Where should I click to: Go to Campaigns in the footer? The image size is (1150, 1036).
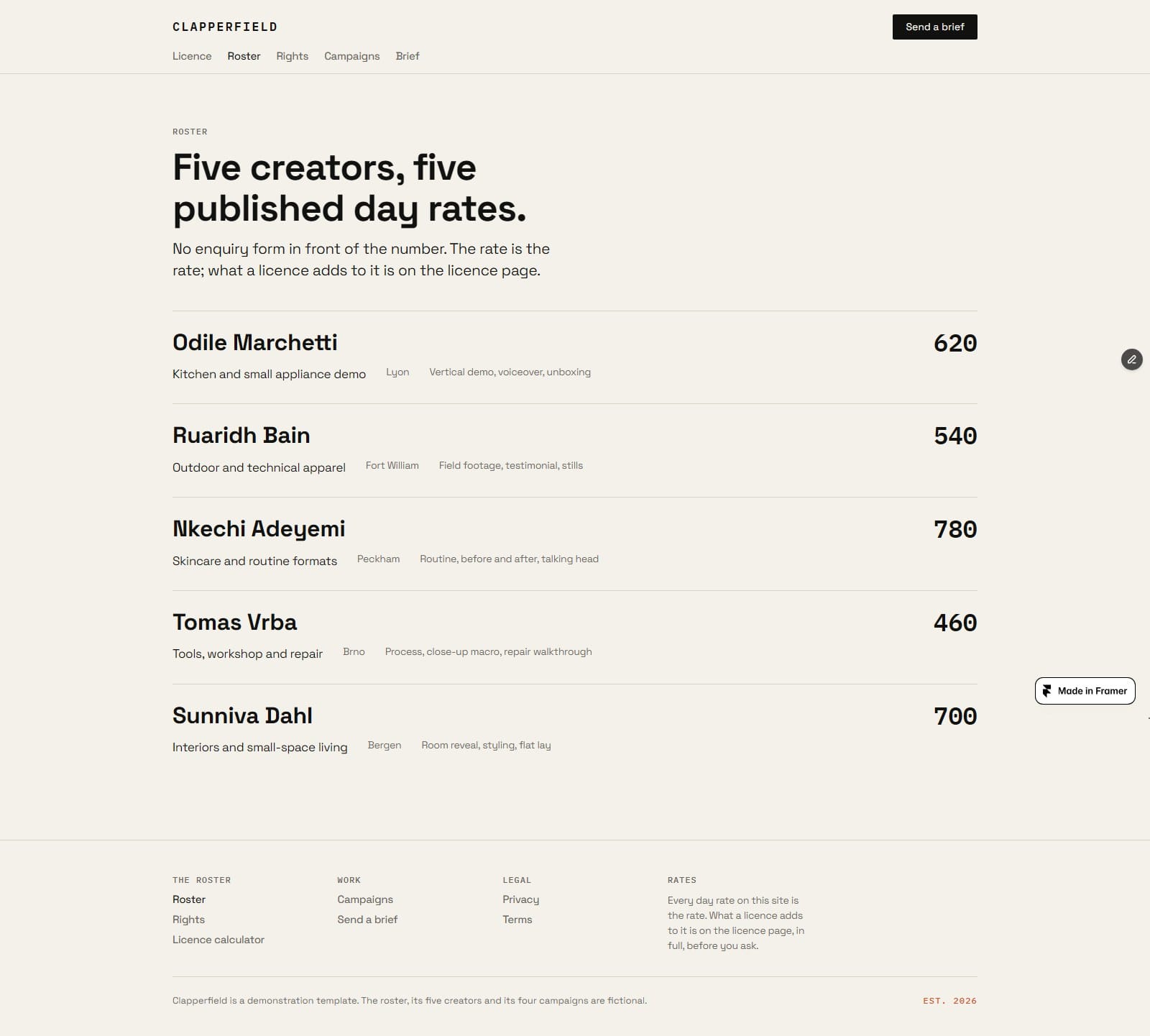click(x=365, y=899)
